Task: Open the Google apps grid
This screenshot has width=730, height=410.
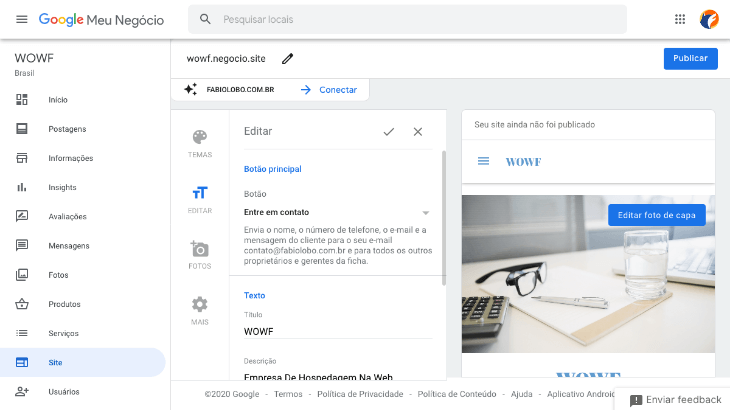Action: (680, 19)
